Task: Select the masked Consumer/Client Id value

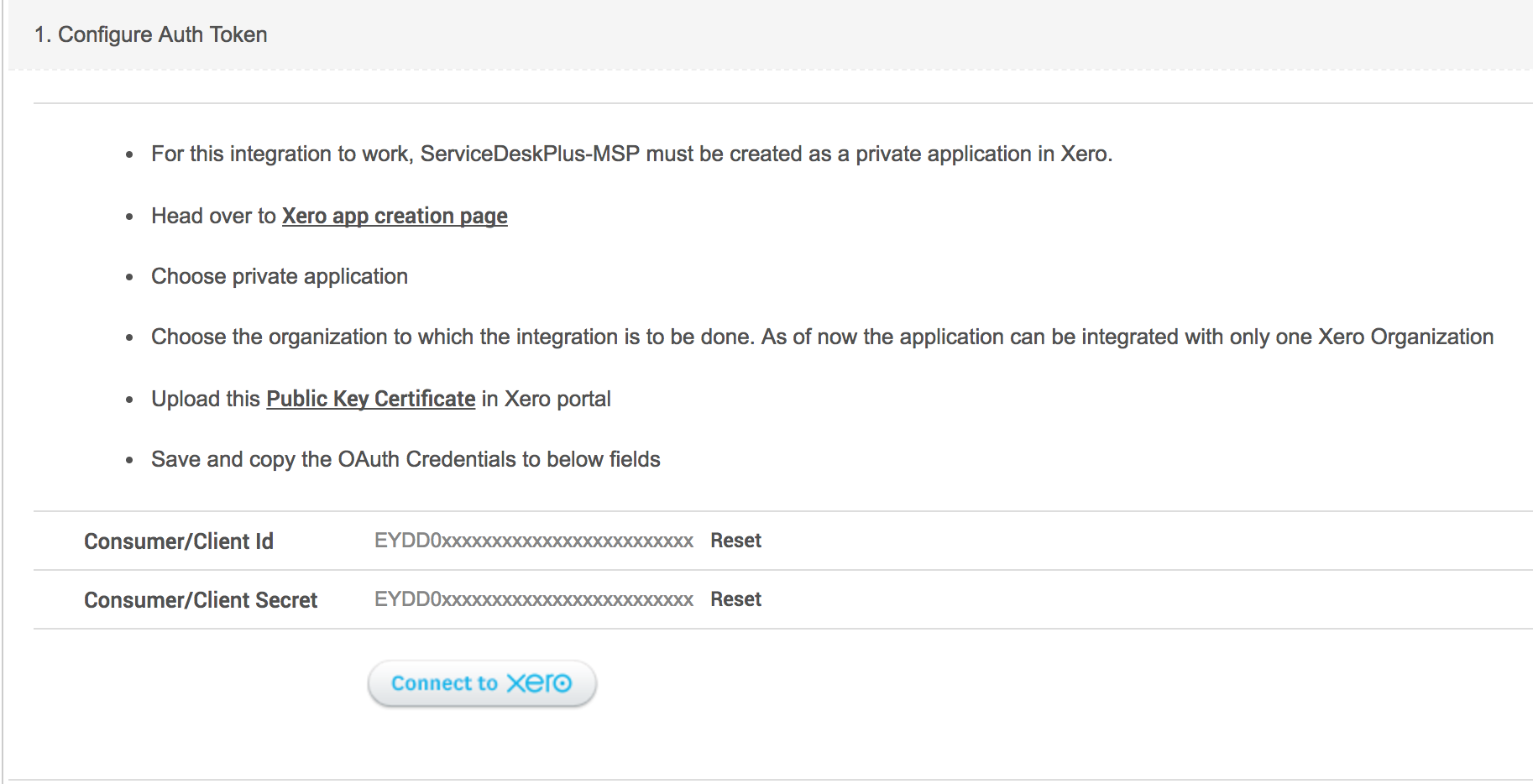Action: coord(533,541)
